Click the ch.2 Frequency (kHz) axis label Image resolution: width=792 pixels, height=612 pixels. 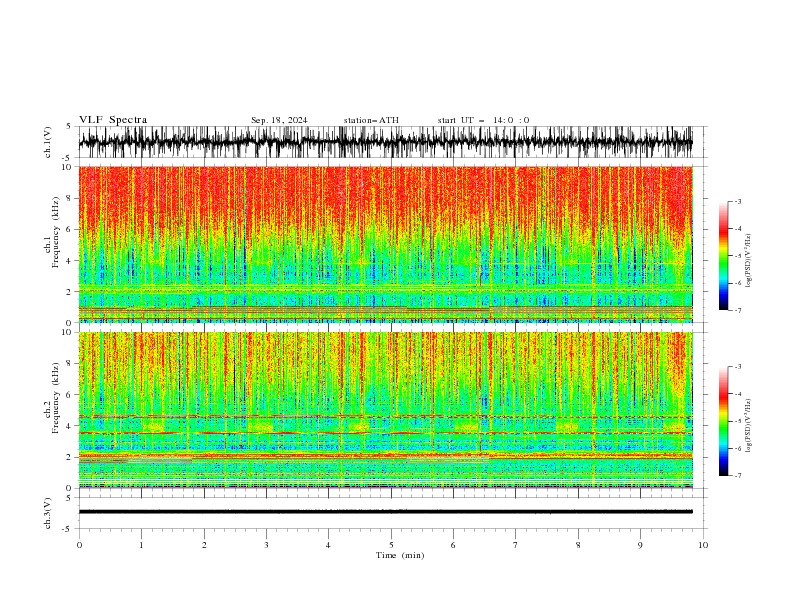pos(52,398)
